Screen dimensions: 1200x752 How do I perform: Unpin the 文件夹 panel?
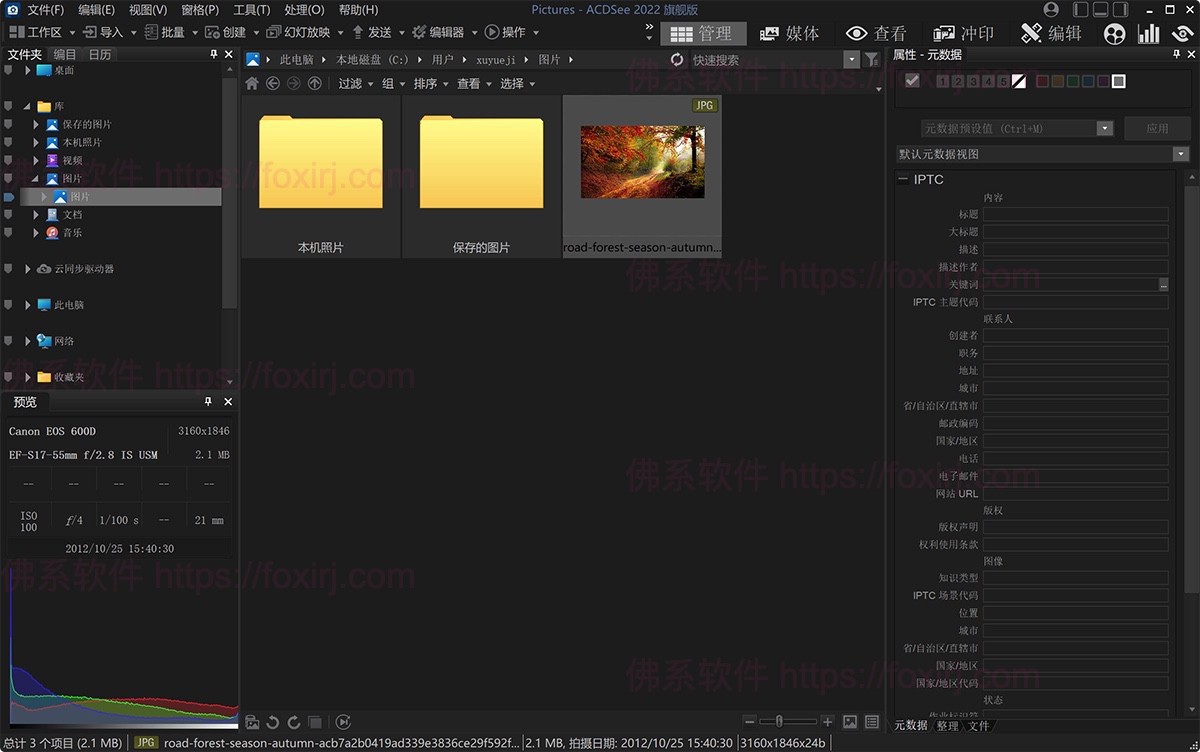213,54
